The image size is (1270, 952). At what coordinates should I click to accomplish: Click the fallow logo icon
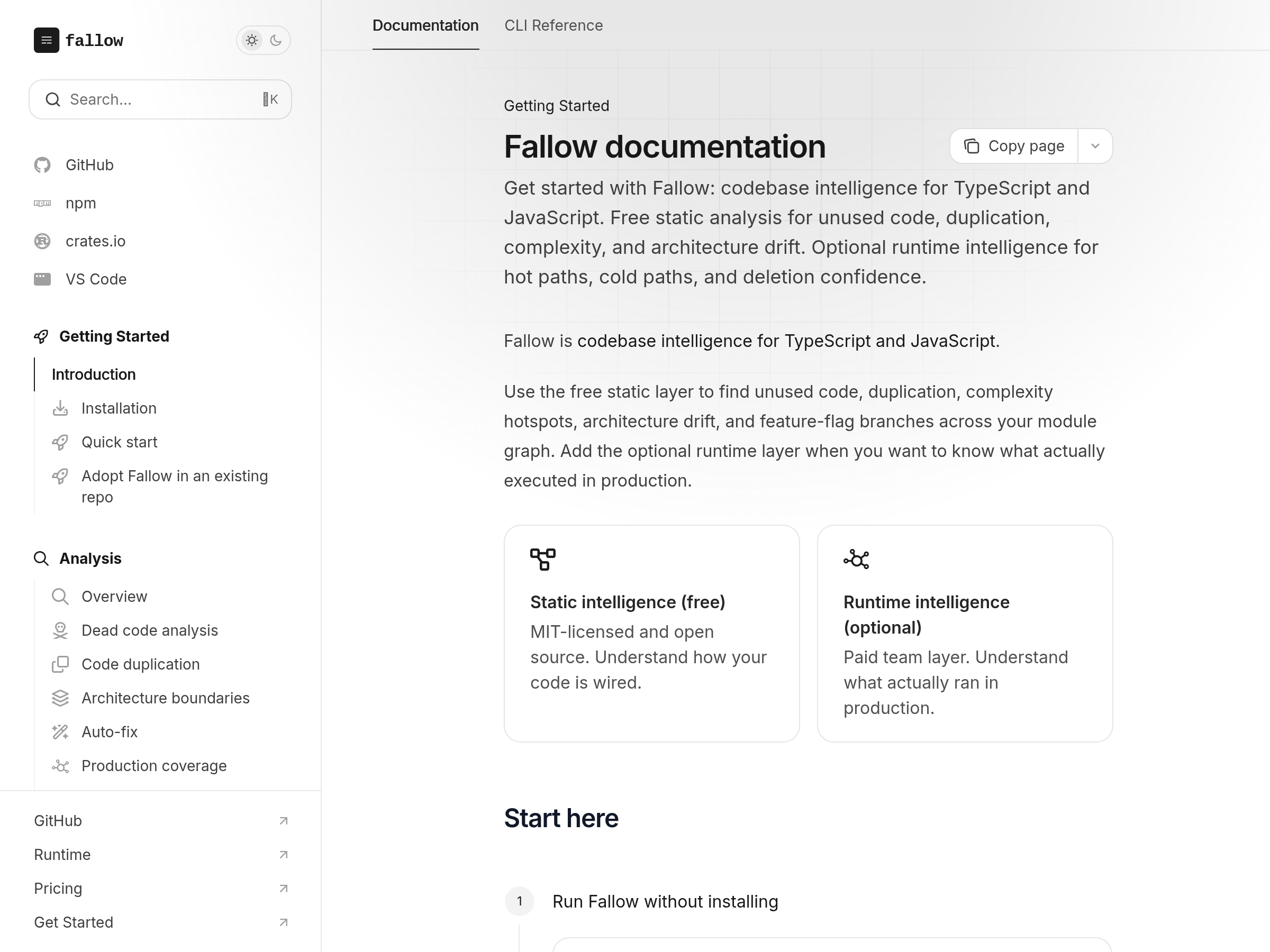47,40
